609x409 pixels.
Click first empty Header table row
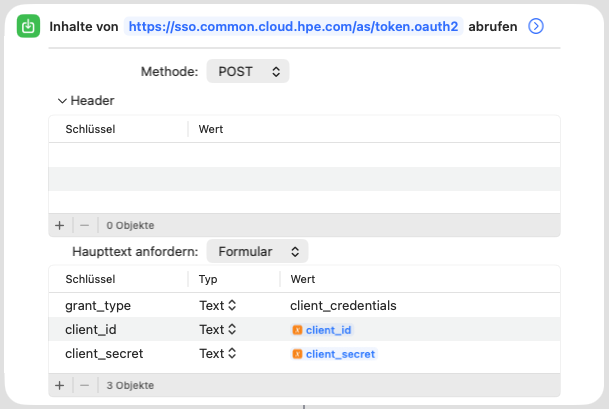(304, 155)
